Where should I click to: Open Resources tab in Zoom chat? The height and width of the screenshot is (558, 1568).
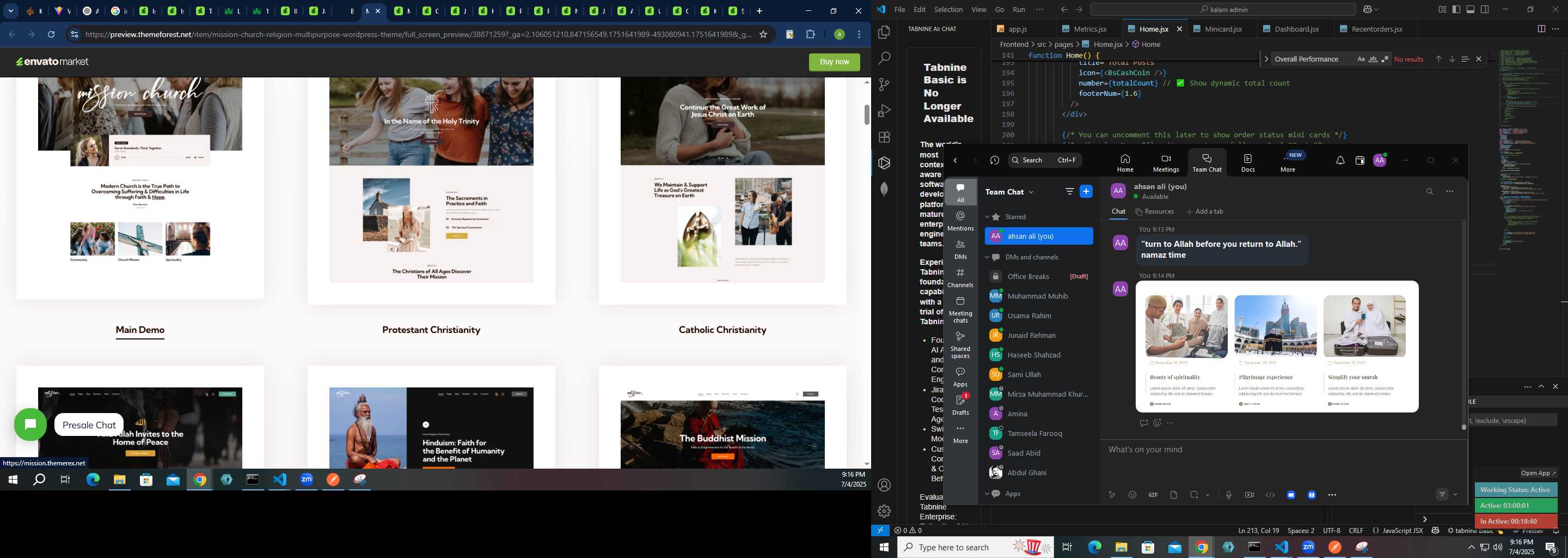click(1155, 212)
